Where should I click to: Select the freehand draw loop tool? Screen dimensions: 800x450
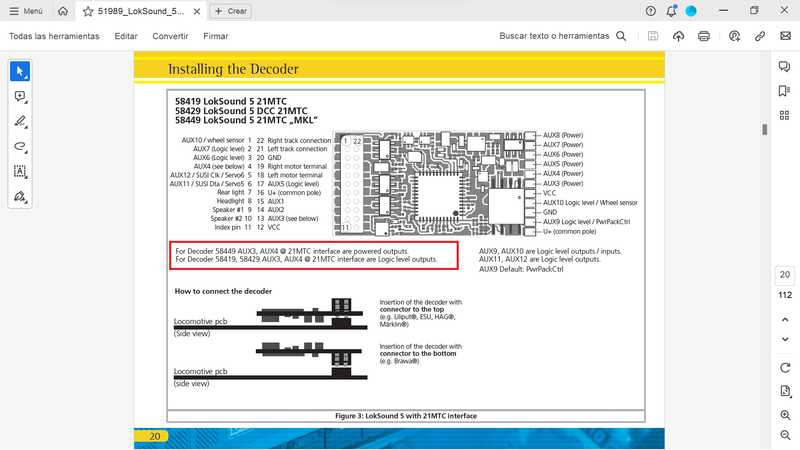click(x=20, y=146)
